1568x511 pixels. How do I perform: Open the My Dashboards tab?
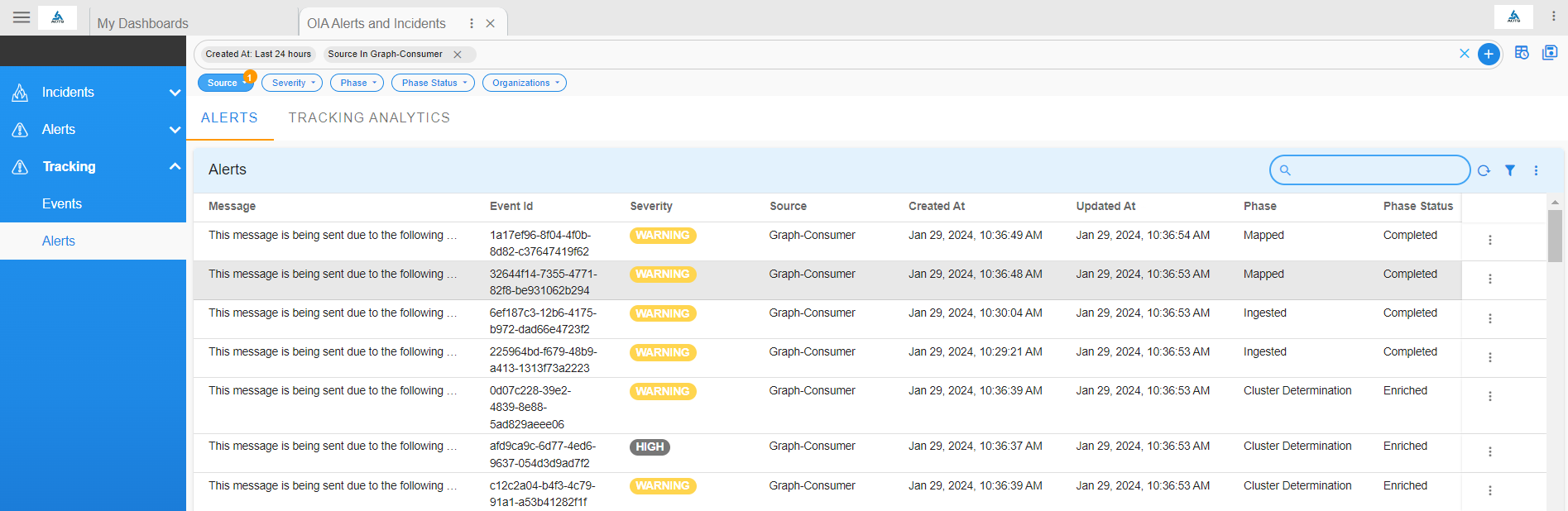(x=143, y=23)
